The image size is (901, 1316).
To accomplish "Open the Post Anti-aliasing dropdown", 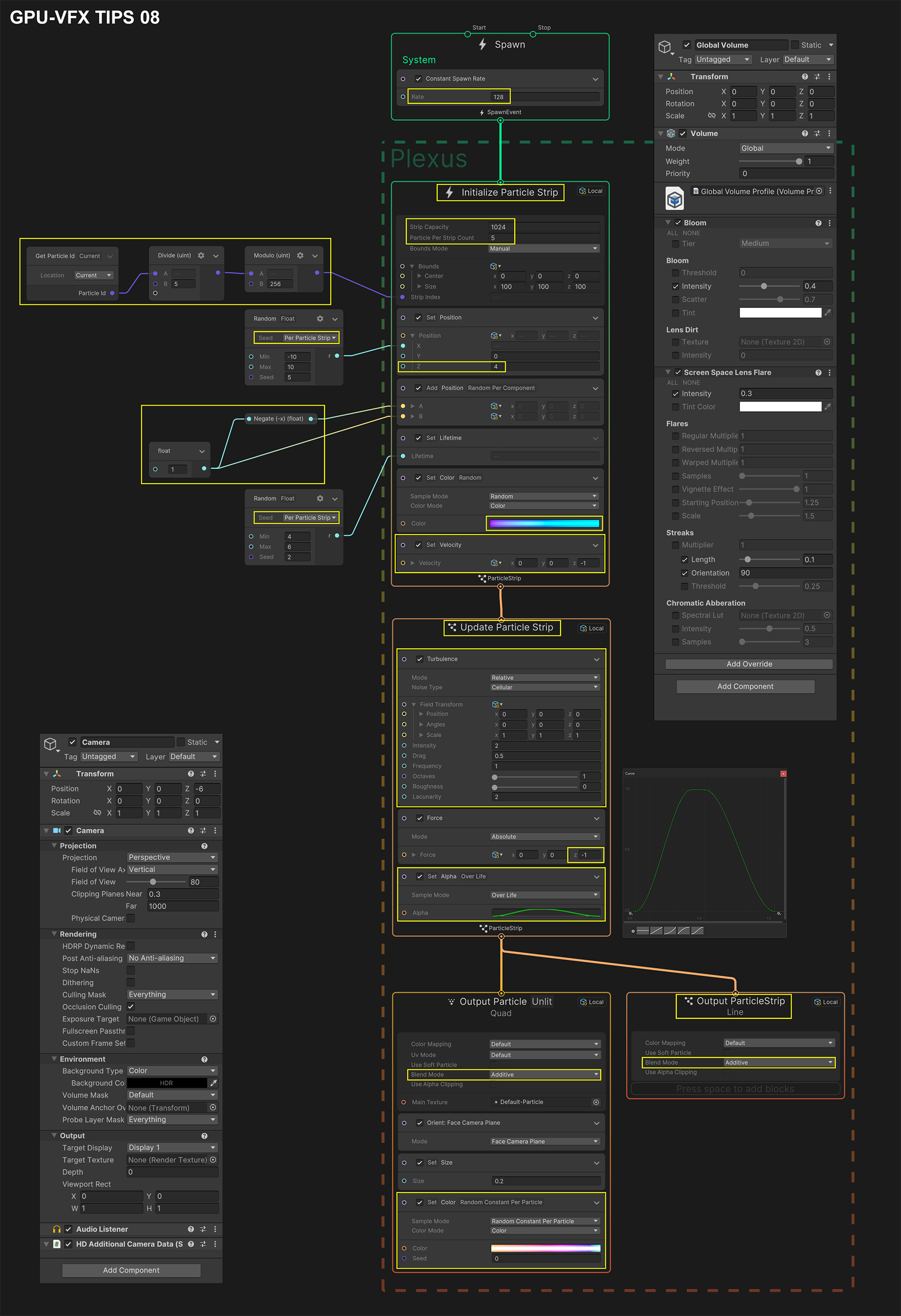I will click(172, 958).
